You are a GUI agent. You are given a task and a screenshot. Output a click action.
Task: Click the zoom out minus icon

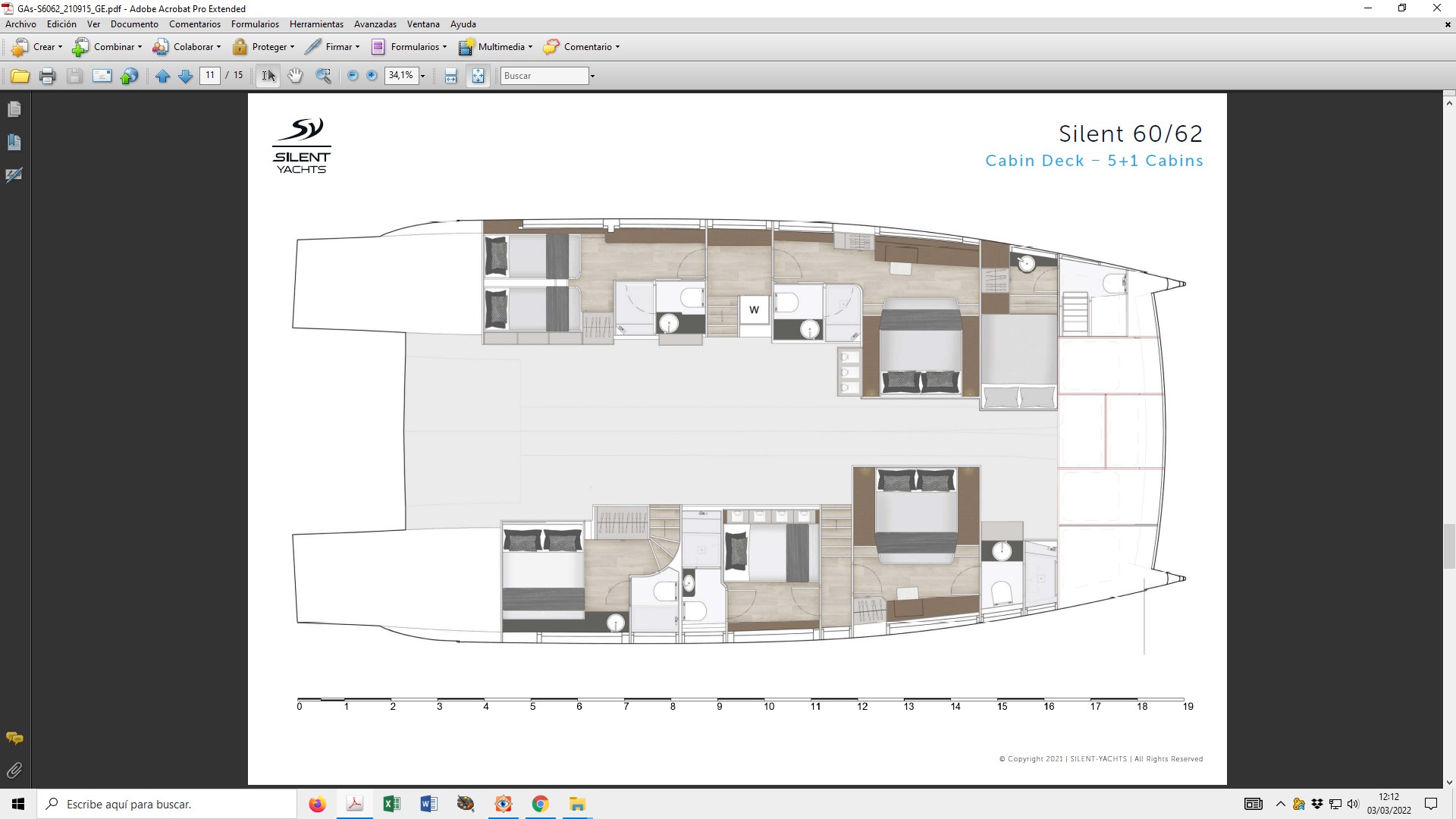click(x=353, y=76)
